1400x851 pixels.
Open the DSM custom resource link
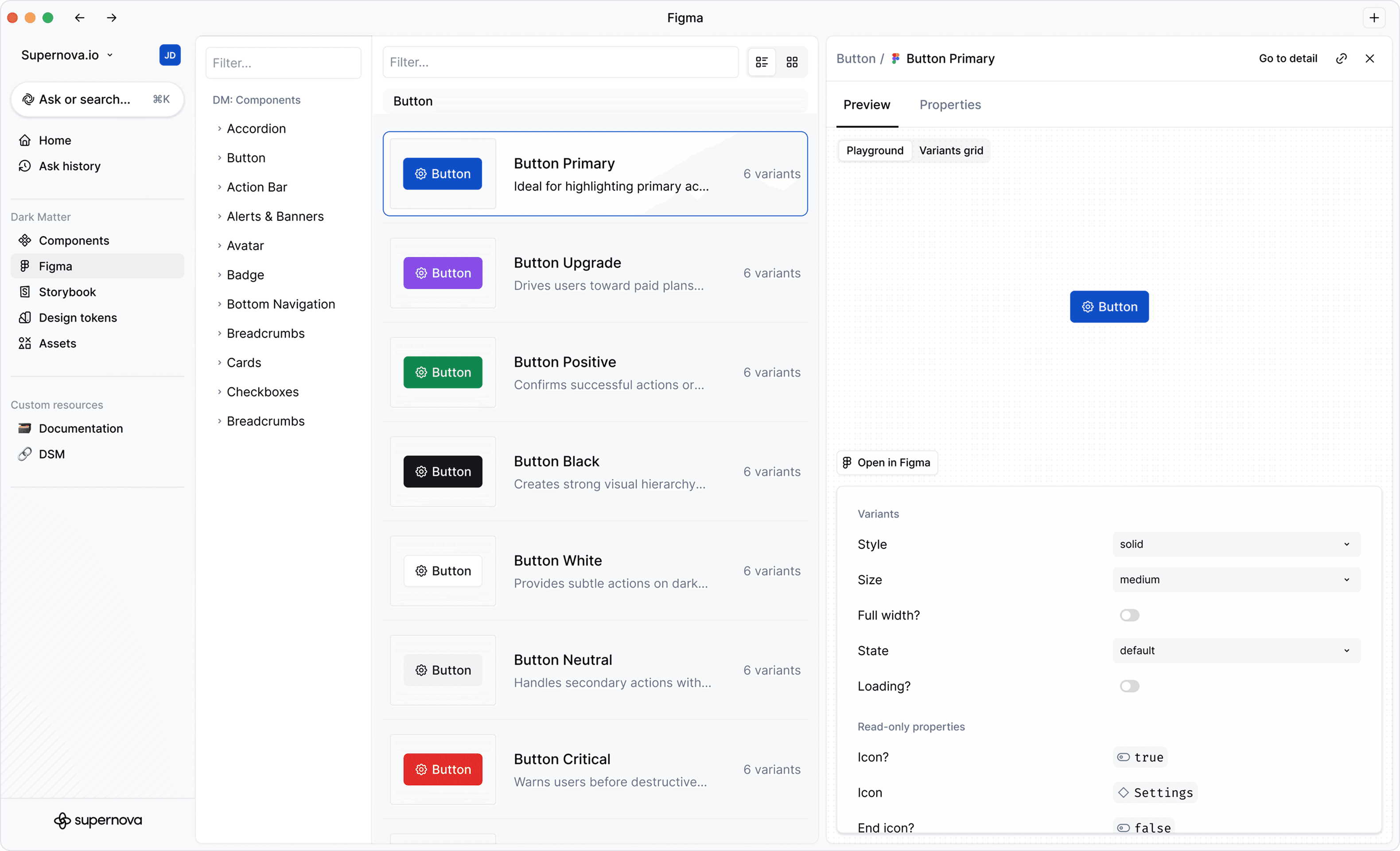(97, 454)
